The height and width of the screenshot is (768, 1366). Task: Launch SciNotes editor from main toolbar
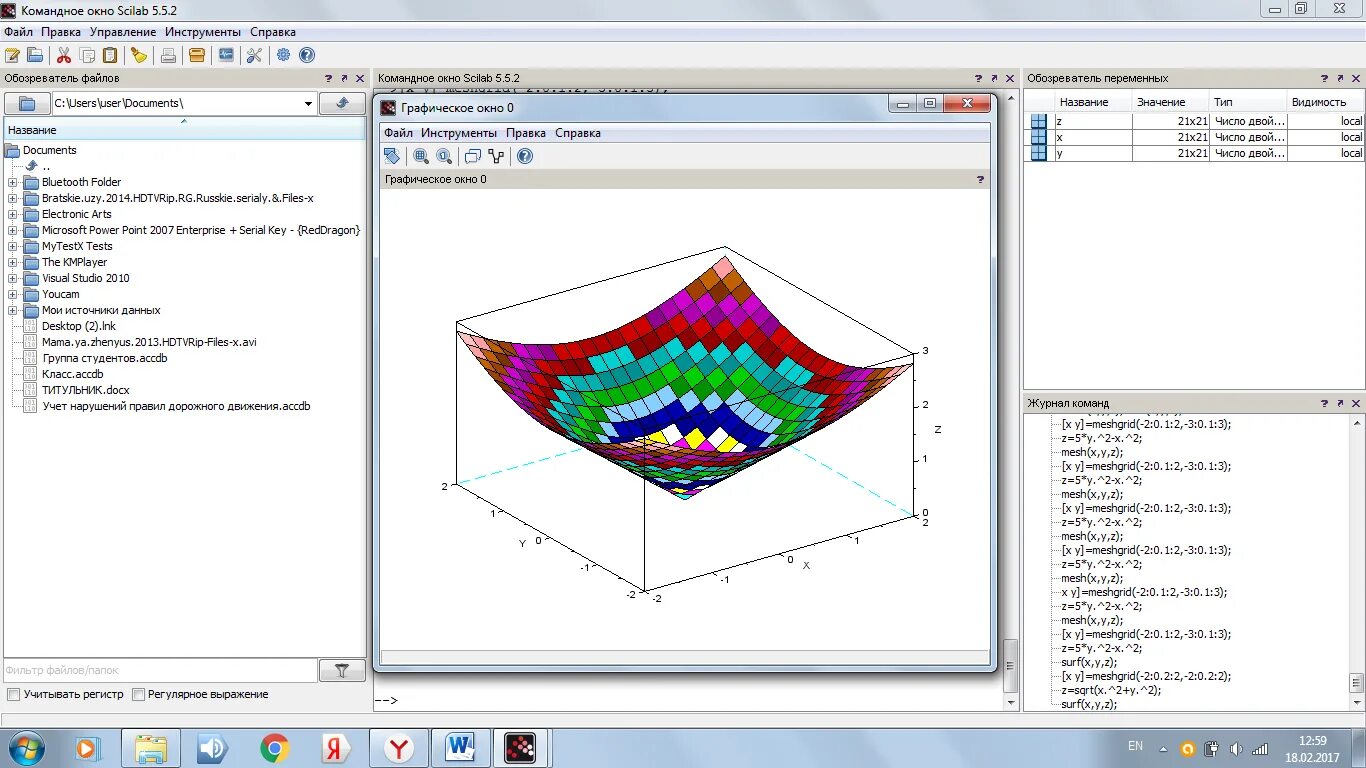(13, 55)
